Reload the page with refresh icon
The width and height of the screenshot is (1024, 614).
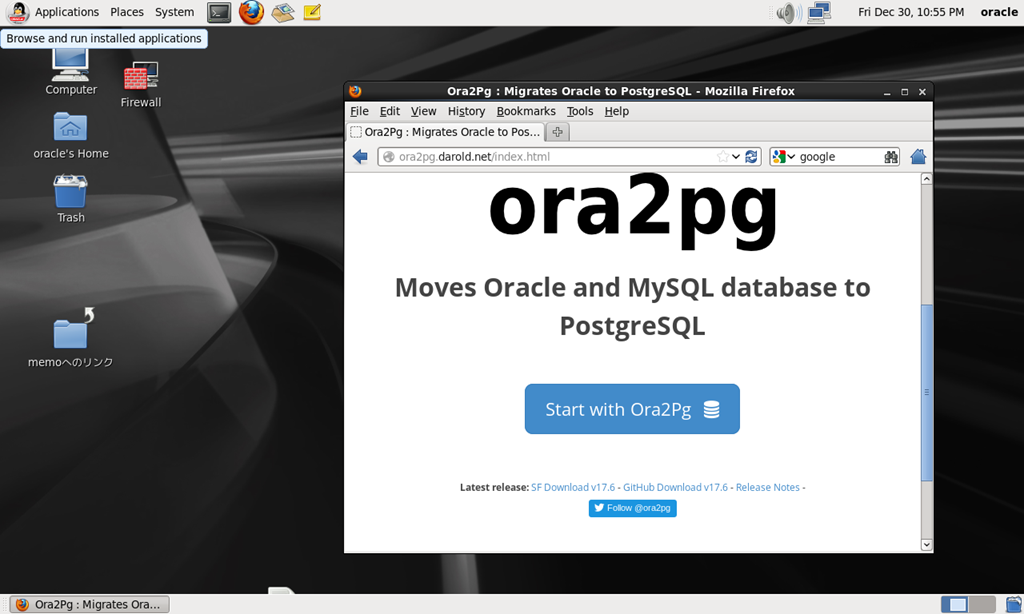751,157
